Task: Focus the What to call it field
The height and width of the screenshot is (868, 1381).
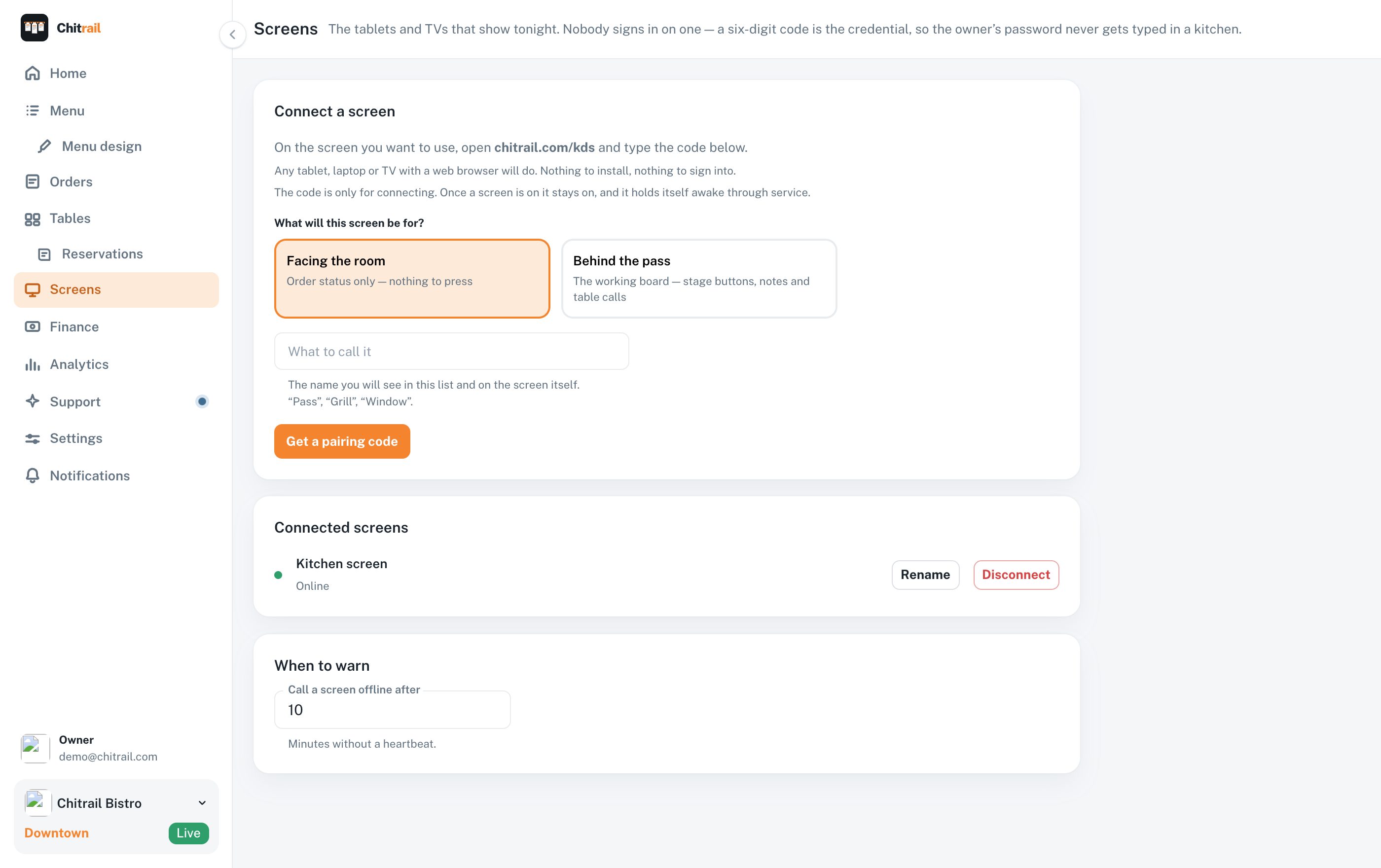Action: (451, 352)
